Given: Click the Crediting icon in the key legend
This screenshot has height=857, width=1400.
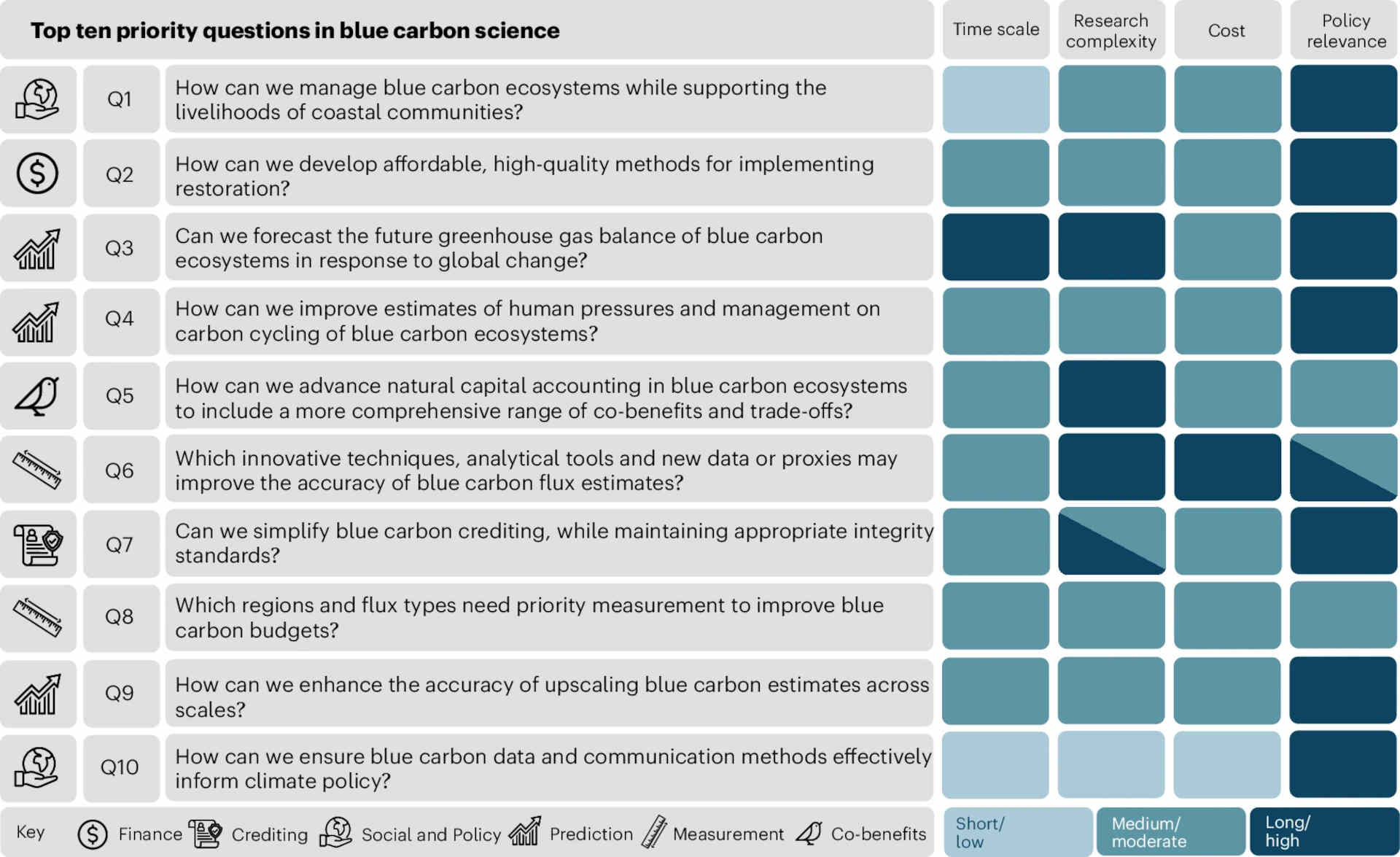Looking at the screenshot, I should click(206, 833).
